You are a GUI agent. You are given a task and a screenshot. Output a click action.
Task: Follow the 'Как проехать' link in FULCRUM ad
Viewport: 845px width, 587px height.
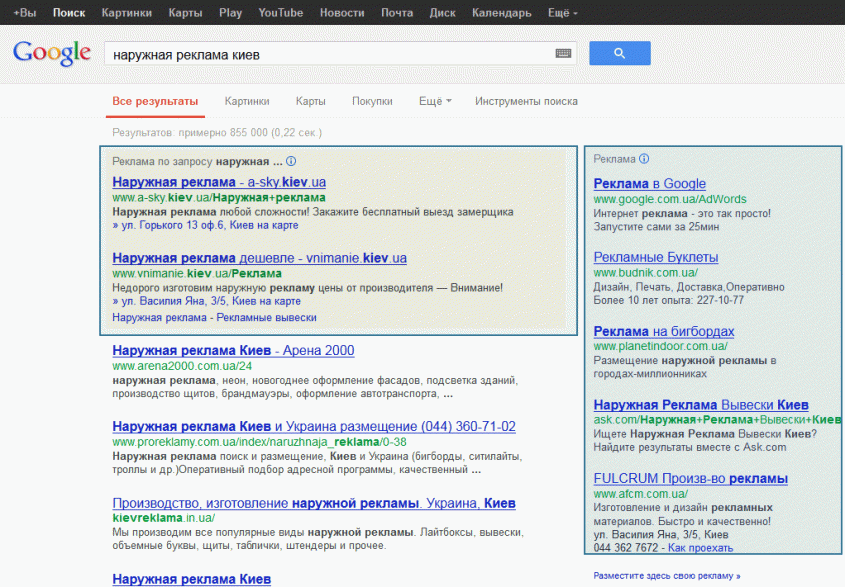(x=703, y=547)
